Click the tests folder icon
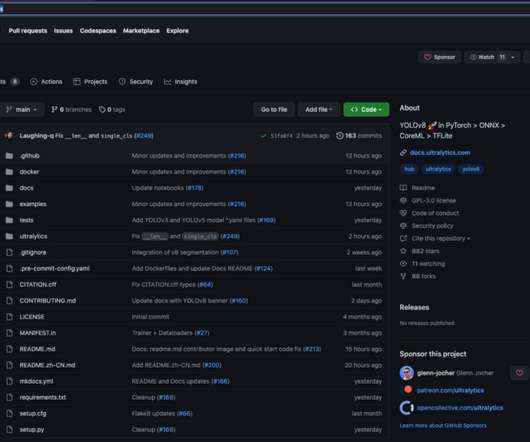 click(9, 220)
